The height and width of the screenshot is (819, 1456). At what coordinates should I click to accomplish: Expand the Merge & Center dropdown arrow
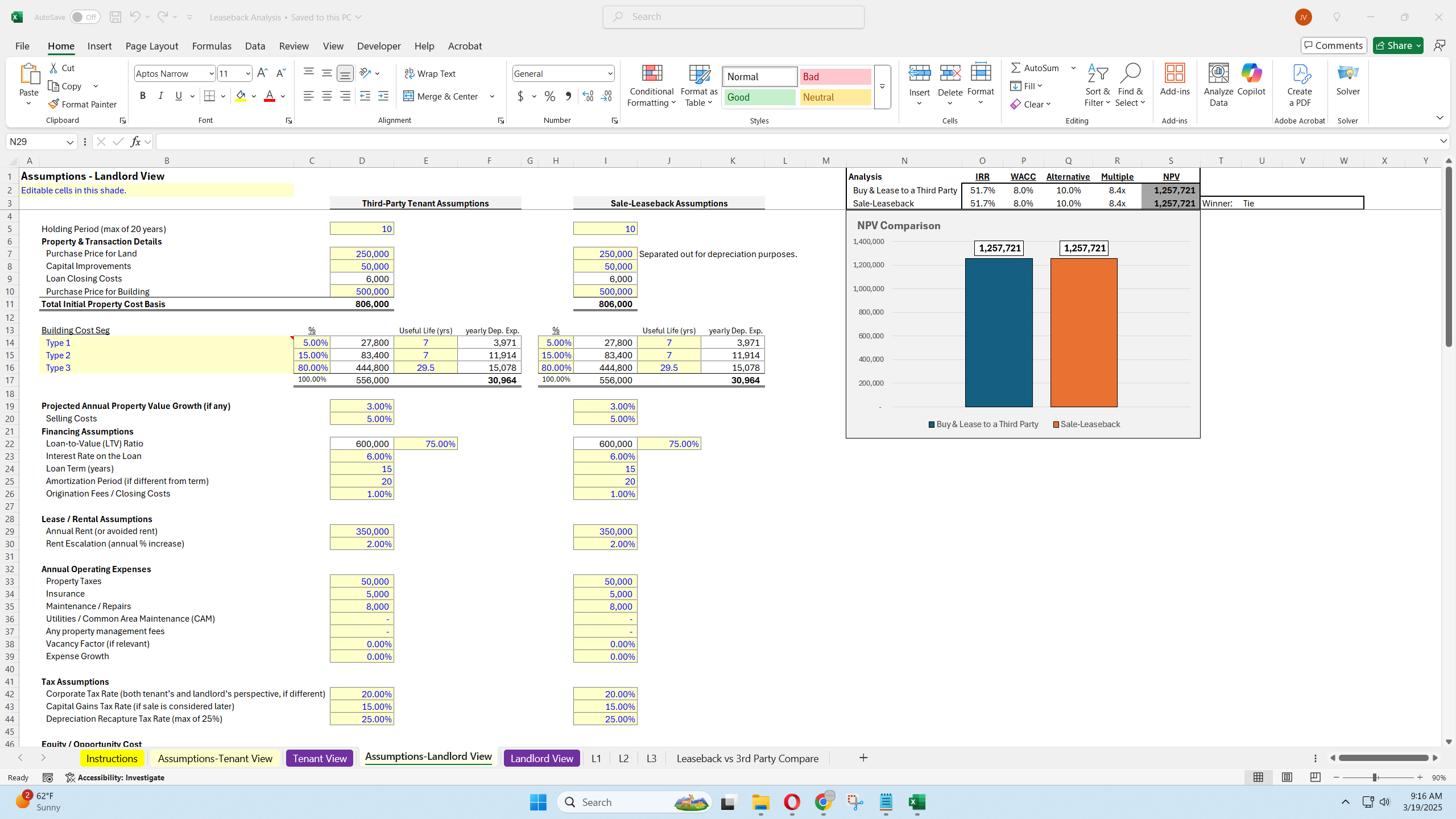point(492,96)
